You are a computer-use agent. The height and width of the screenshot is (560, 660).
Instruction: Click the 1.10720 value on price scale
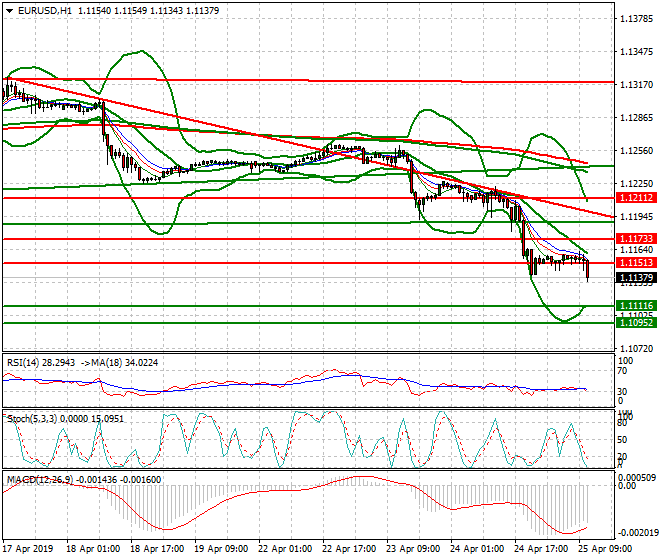tap(636, 349)
